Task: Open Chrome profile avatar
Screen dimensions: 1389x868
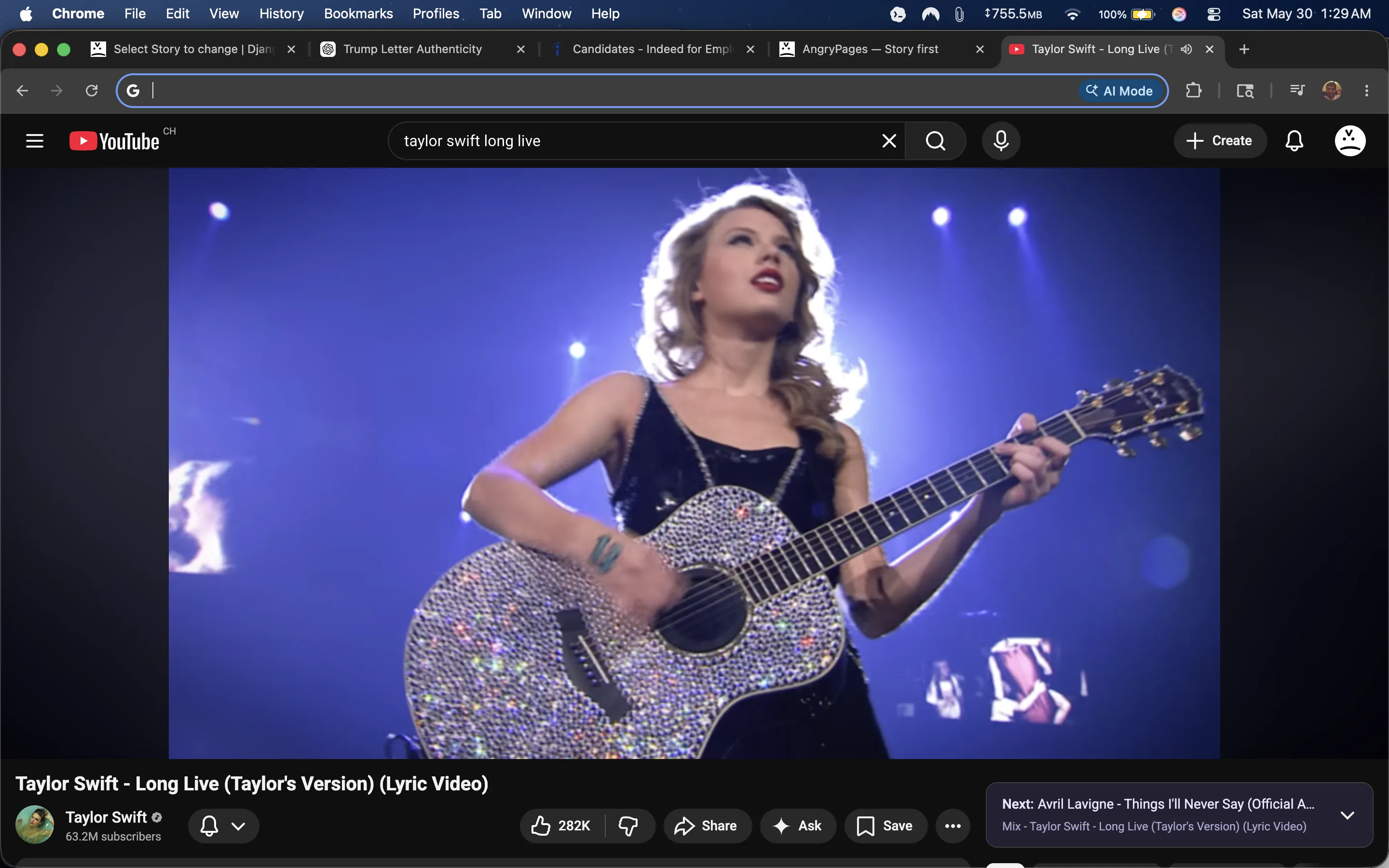Action: [1332, 91]
